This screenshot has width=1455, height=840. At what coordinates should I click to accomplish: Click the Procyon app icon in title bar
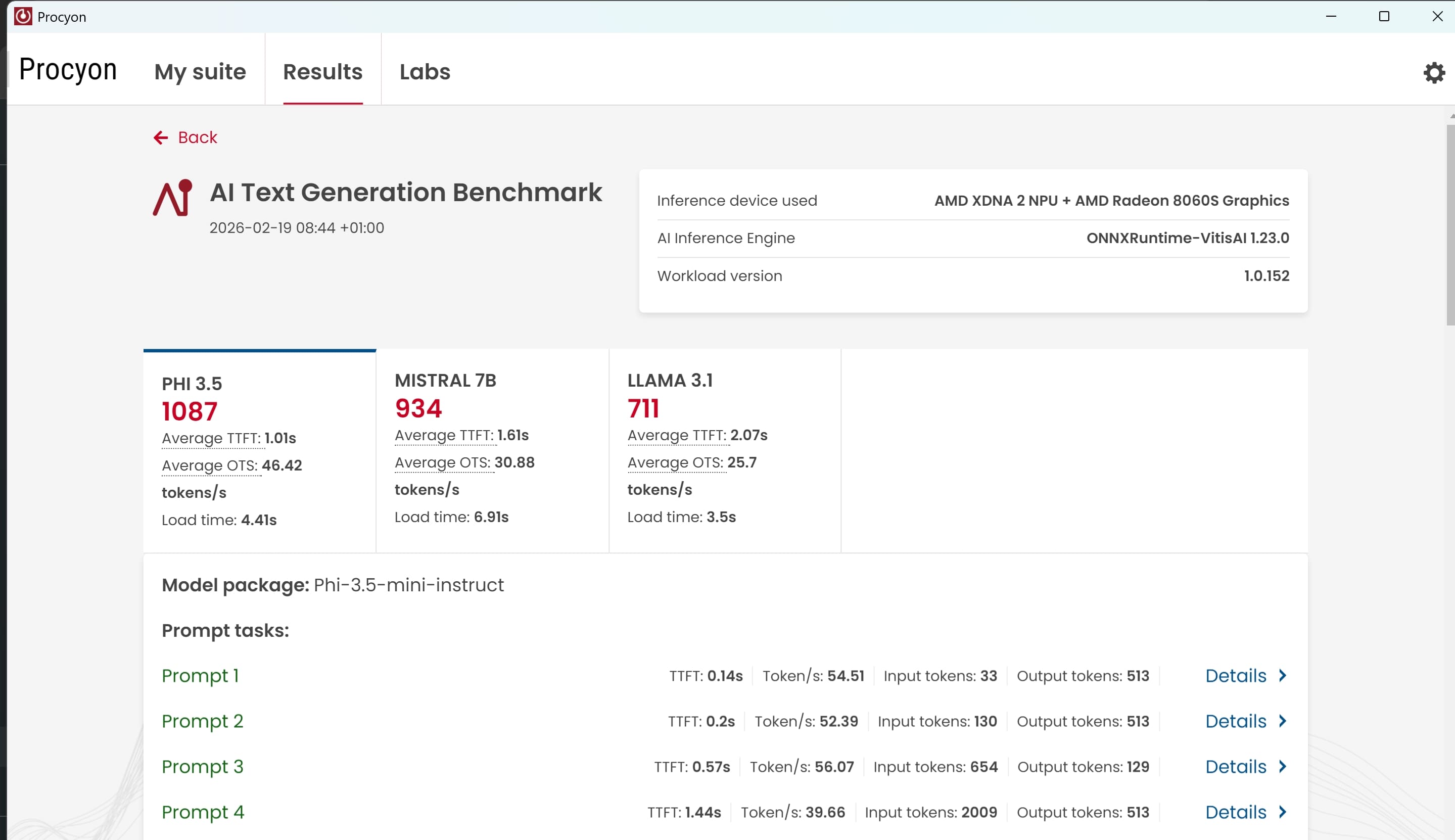(23, 16)
